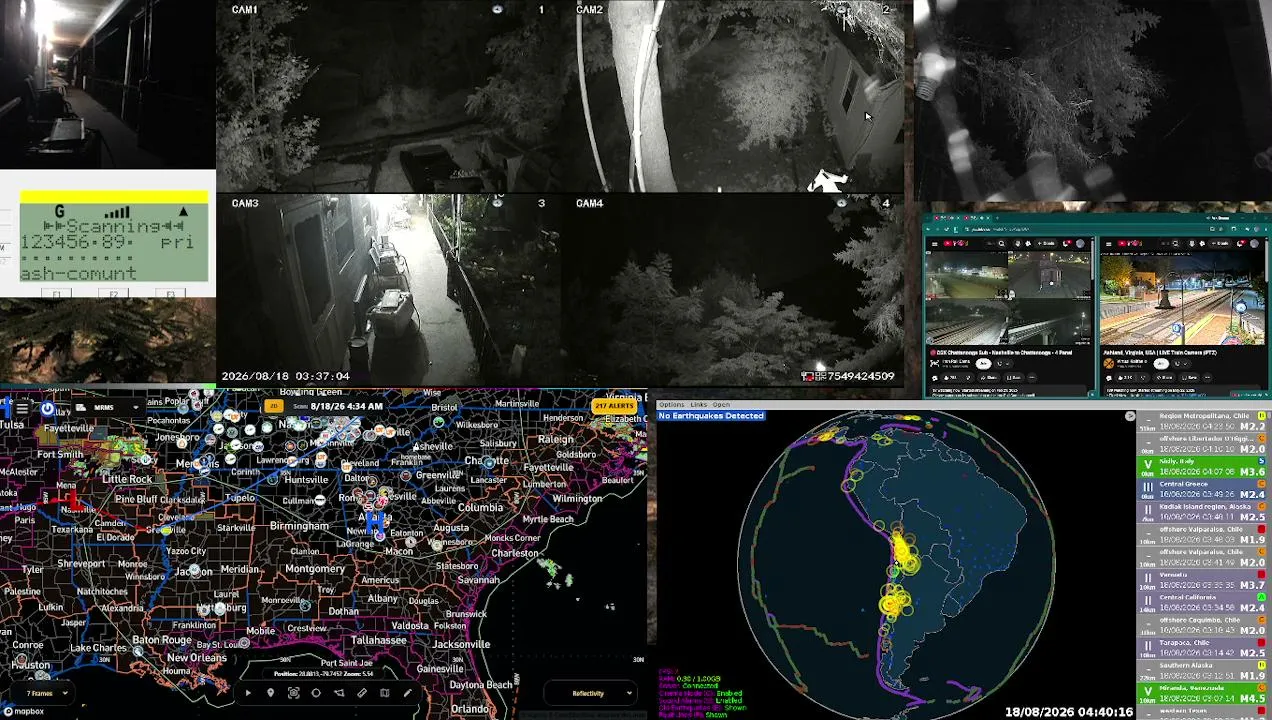Open the earthquake app Links menu
Screen dimensions: 1272x720
[x=698, y=404]
